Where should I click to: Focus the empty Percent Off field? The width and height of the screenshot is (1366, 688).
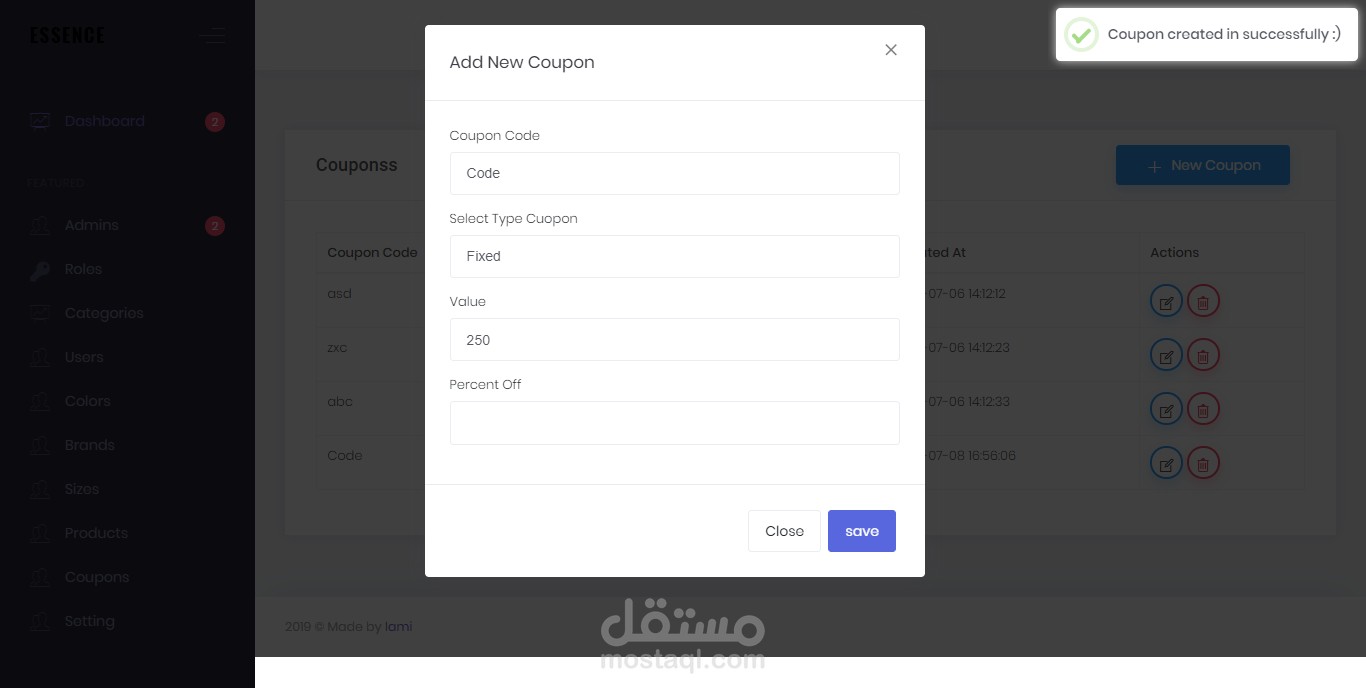pyautogui.click(x=674, y=423)
